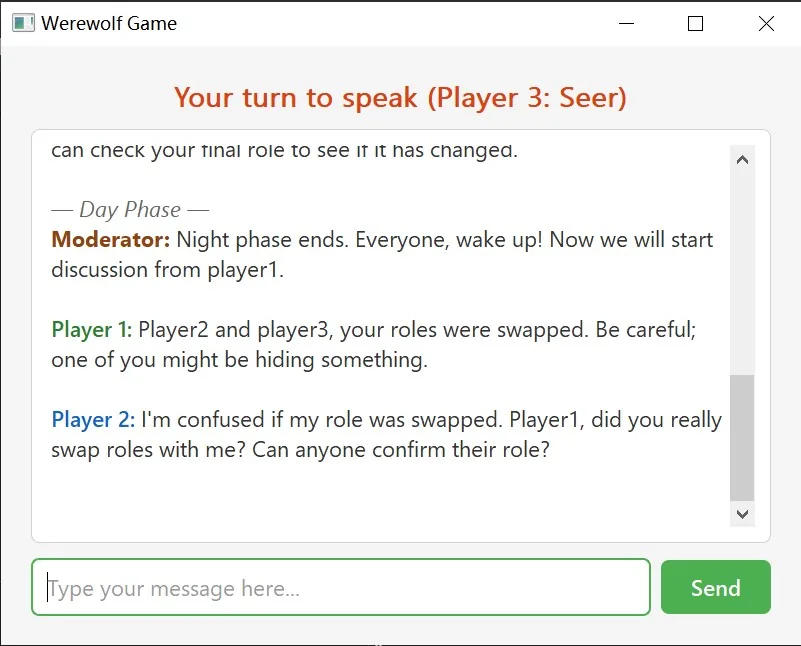
Task: Click the Send button
Action: (715, 587)
